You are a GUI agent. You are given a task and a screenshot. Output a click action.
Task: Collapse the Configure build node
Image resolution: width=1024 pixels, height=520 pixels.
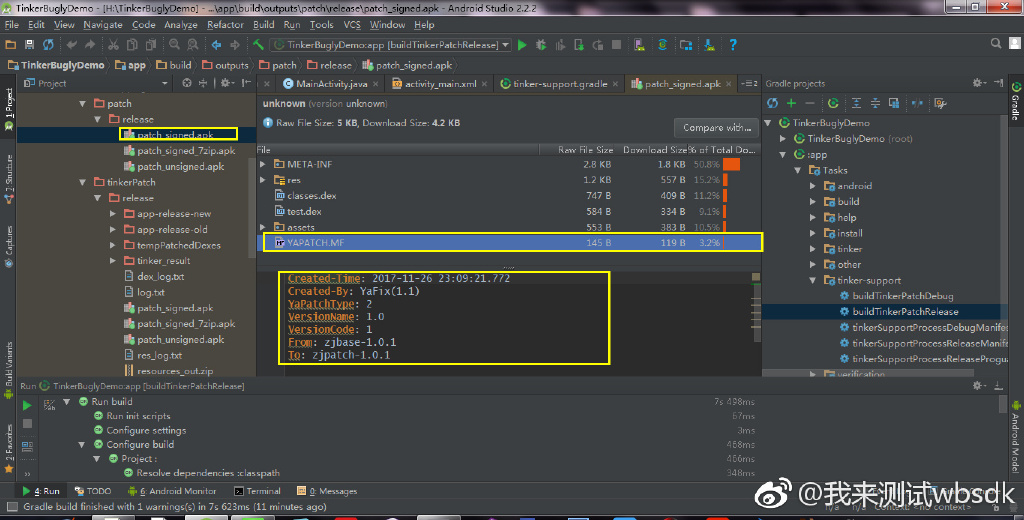82,445
